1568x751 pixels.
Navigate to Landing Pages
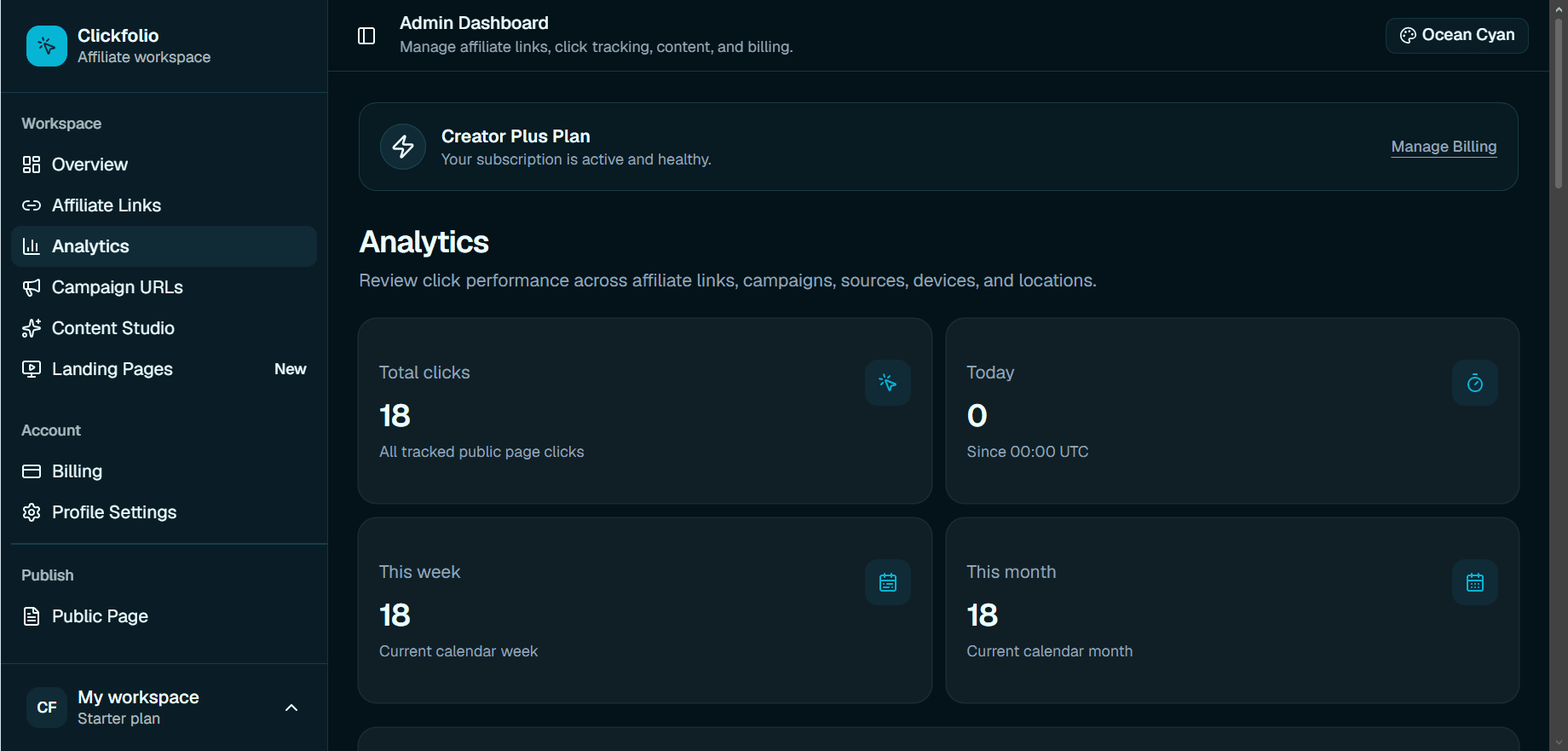164,369
